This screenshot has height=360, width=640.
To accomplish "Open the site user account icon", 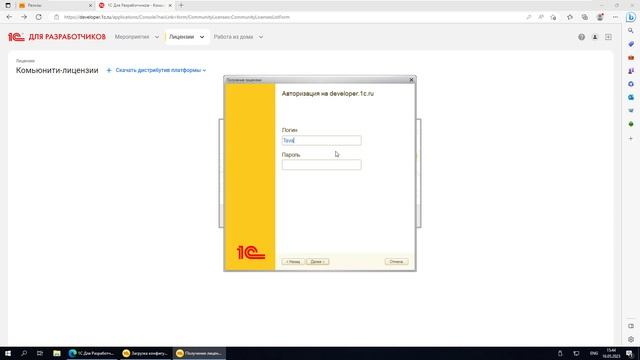I will tap(595, 37).
